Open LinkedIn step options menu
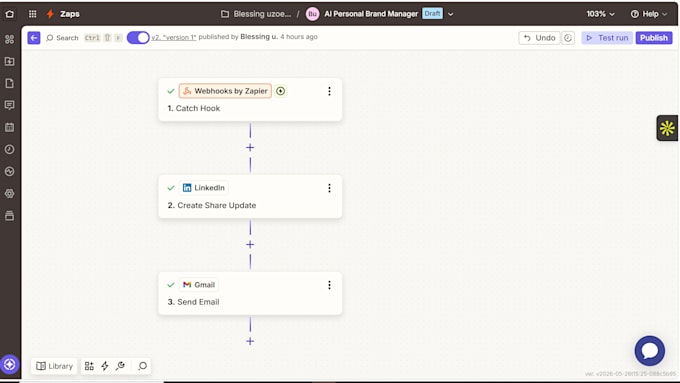Viewport: 680px width, 383px height. 329,188
